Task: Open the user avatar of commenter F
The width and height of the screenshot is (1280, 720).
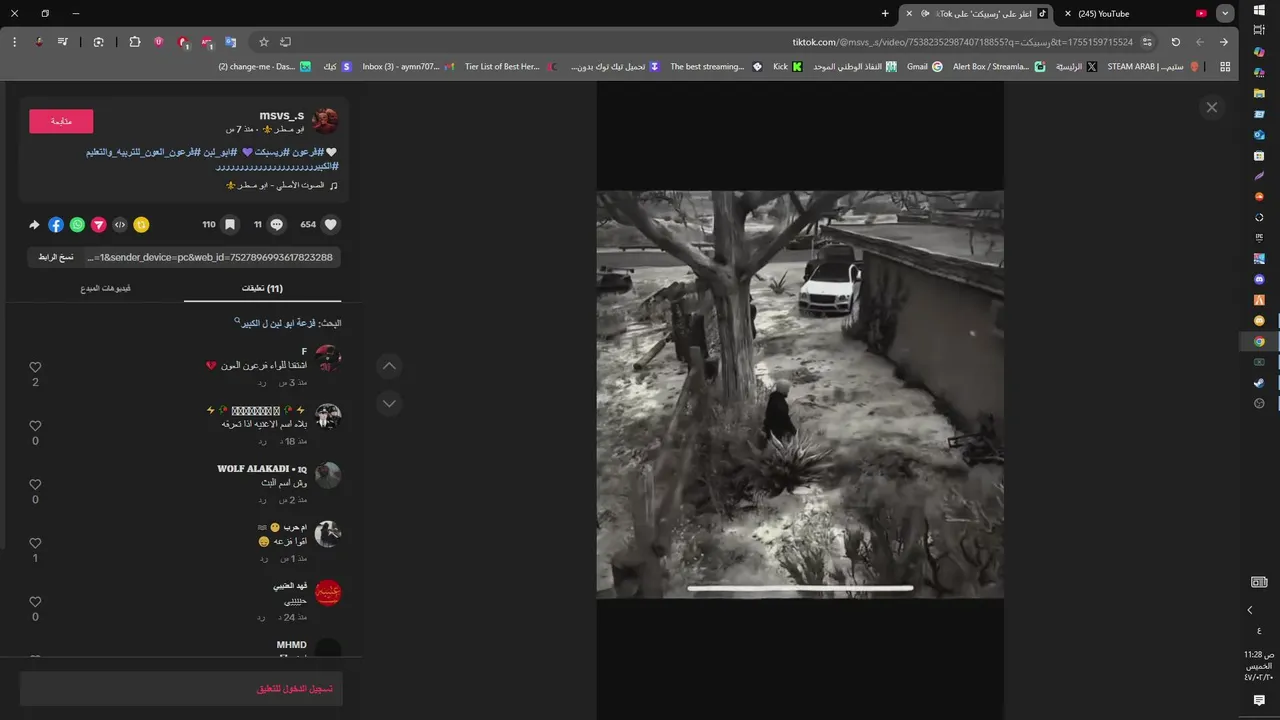Action: point(328,358)
